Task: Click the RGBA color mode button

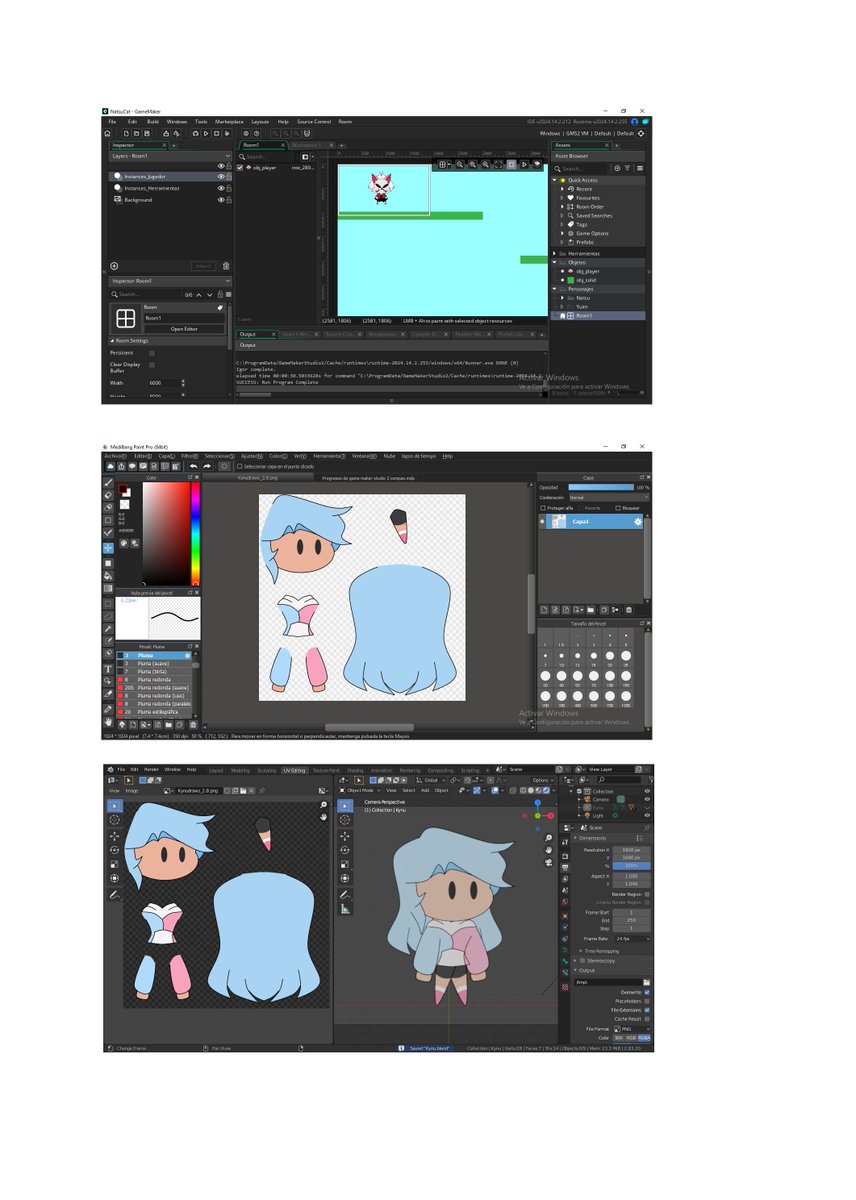Action: (644, 1038)
